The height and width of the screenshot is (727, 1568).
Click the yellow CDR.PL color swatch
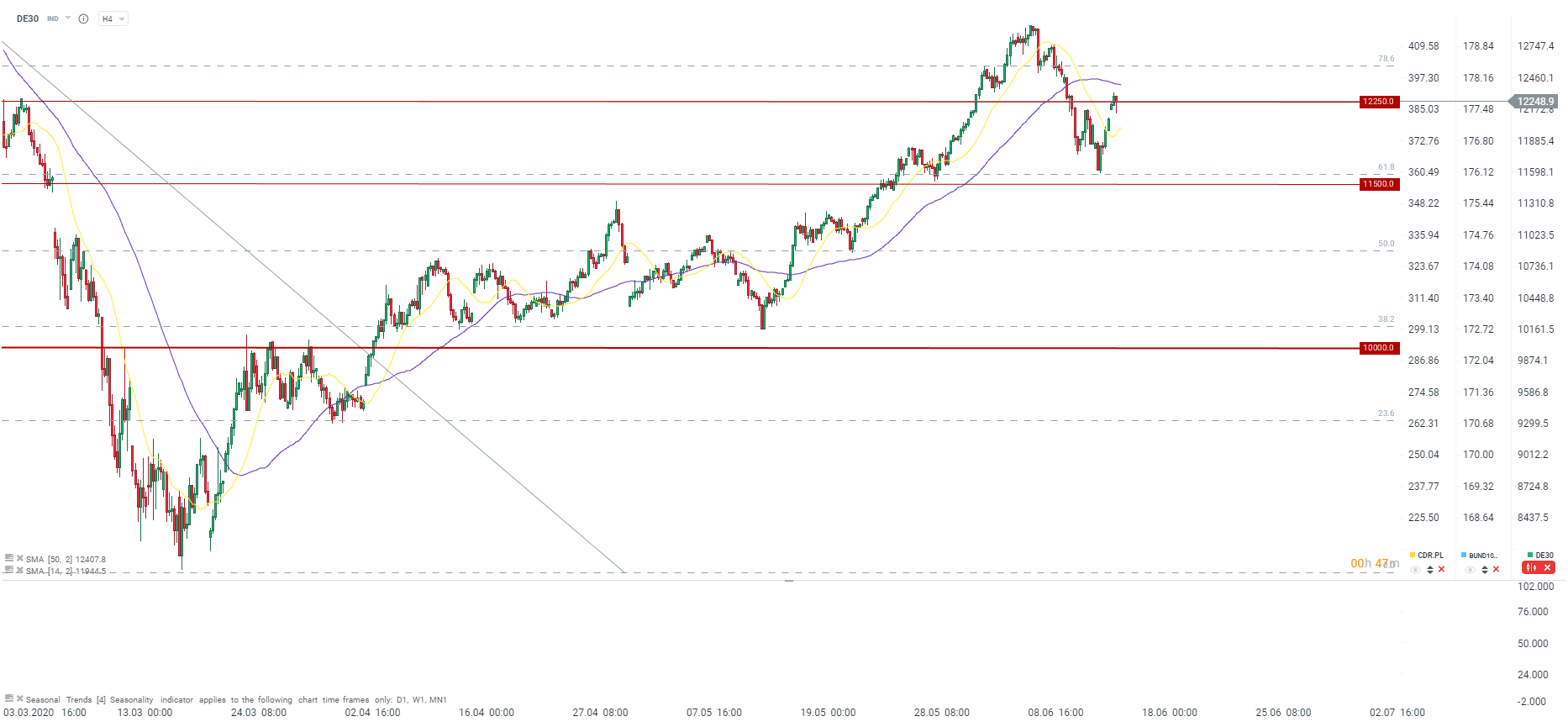(1413, 555)
